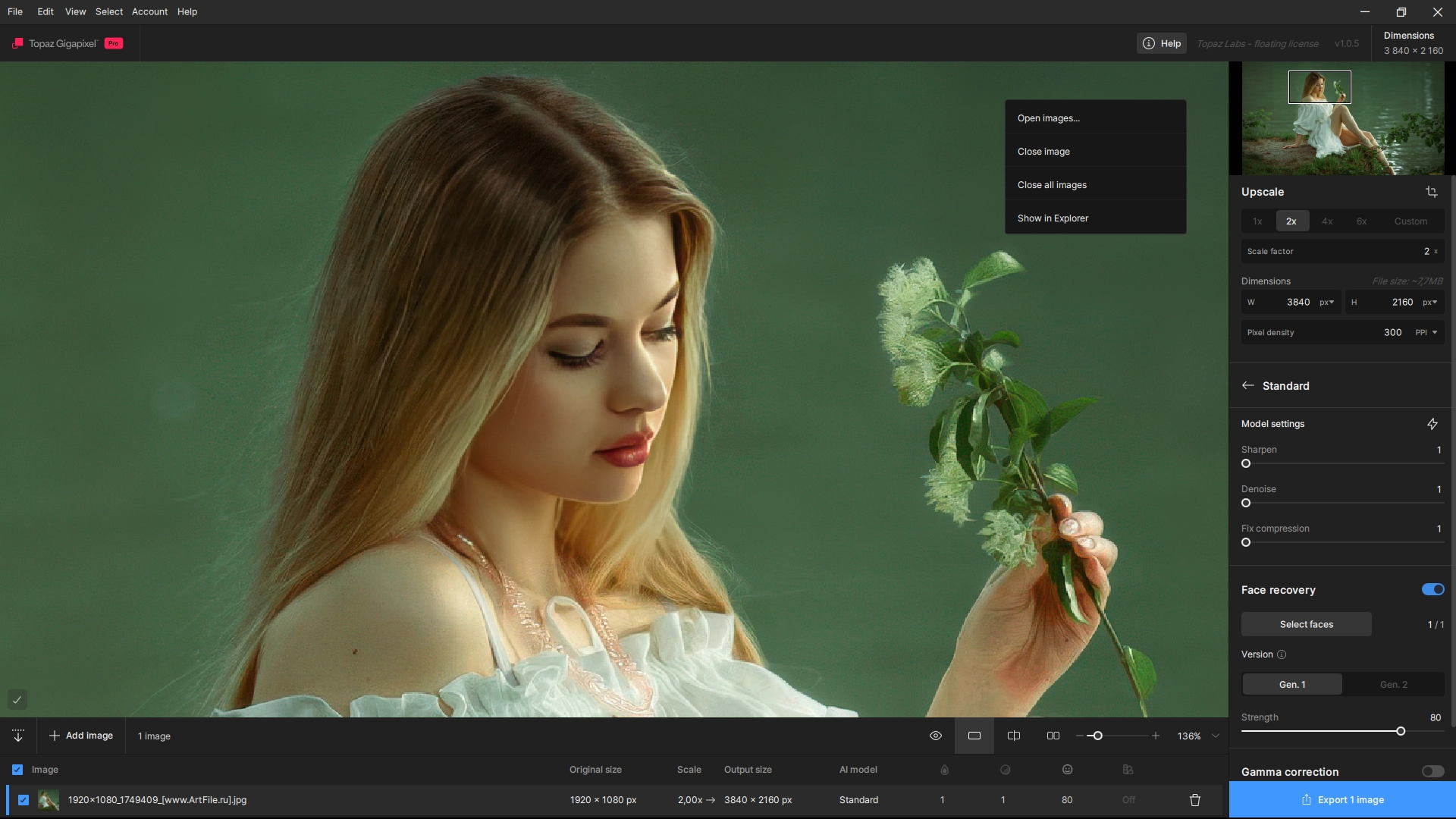Turn off Face recovery toggle
This screenshot has height=819, width=1456.
pos(1432,589)
